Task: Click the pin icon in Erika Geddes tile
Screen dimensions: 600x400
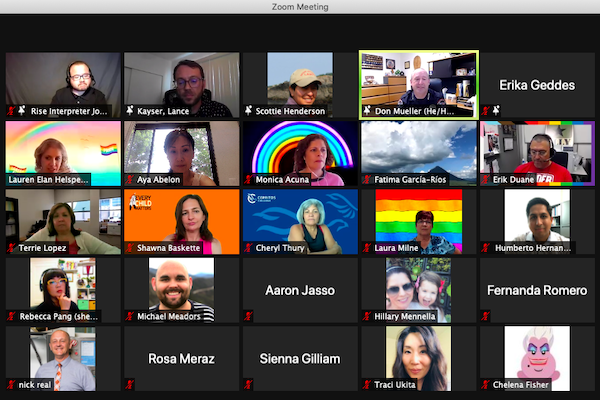Action: click(x=496, y=111)
